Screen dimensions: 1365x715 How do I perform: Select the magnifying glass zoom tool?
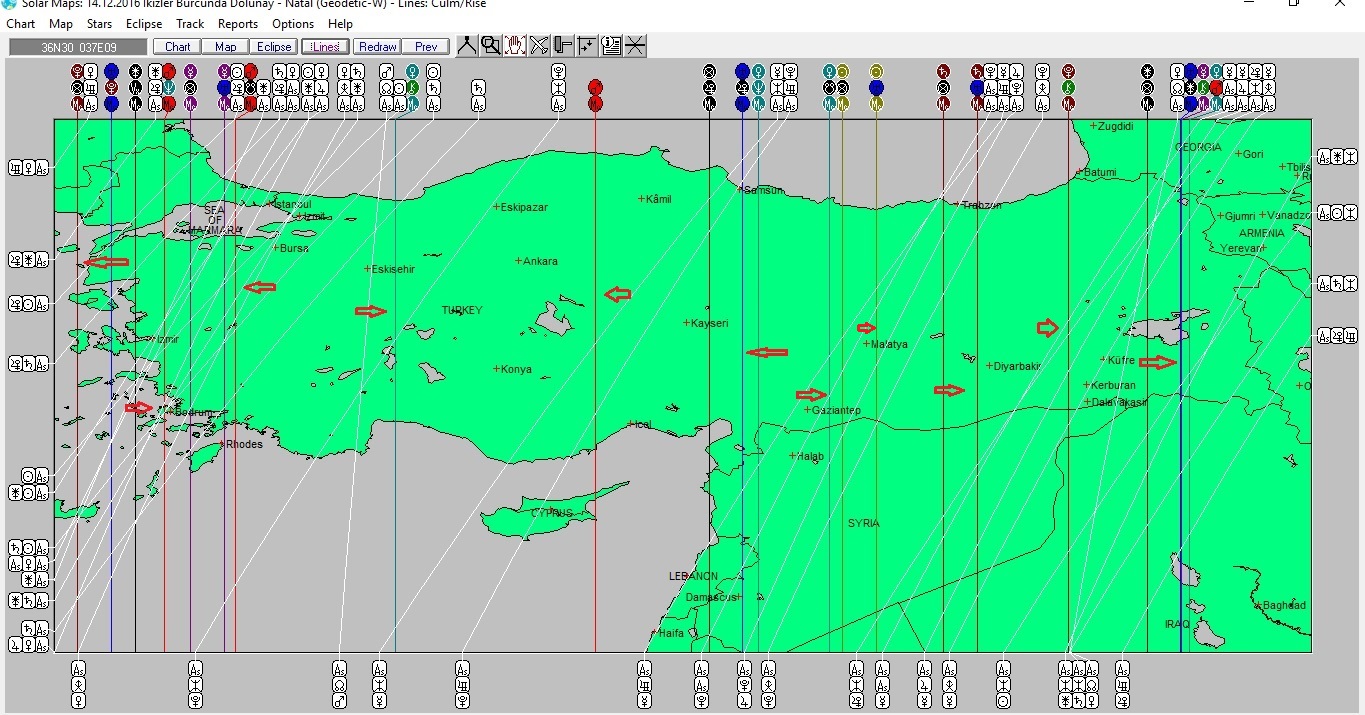[489, 44]
